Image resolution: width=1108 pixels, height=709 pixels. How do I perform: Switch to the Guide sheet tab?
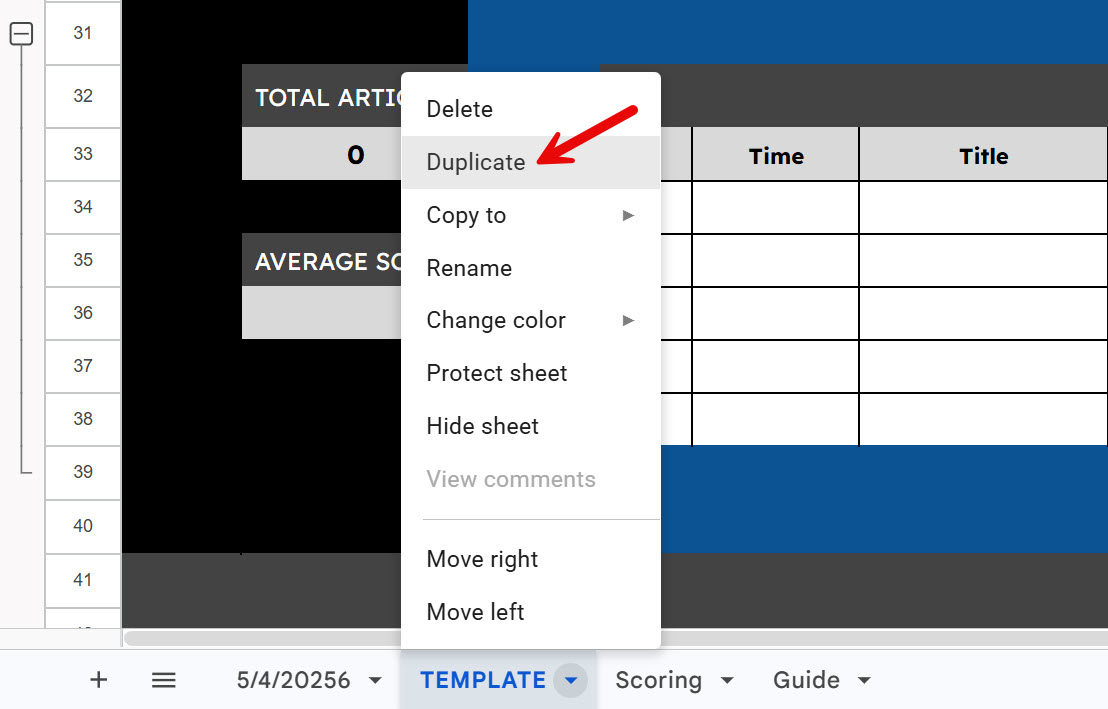(806, 680)
